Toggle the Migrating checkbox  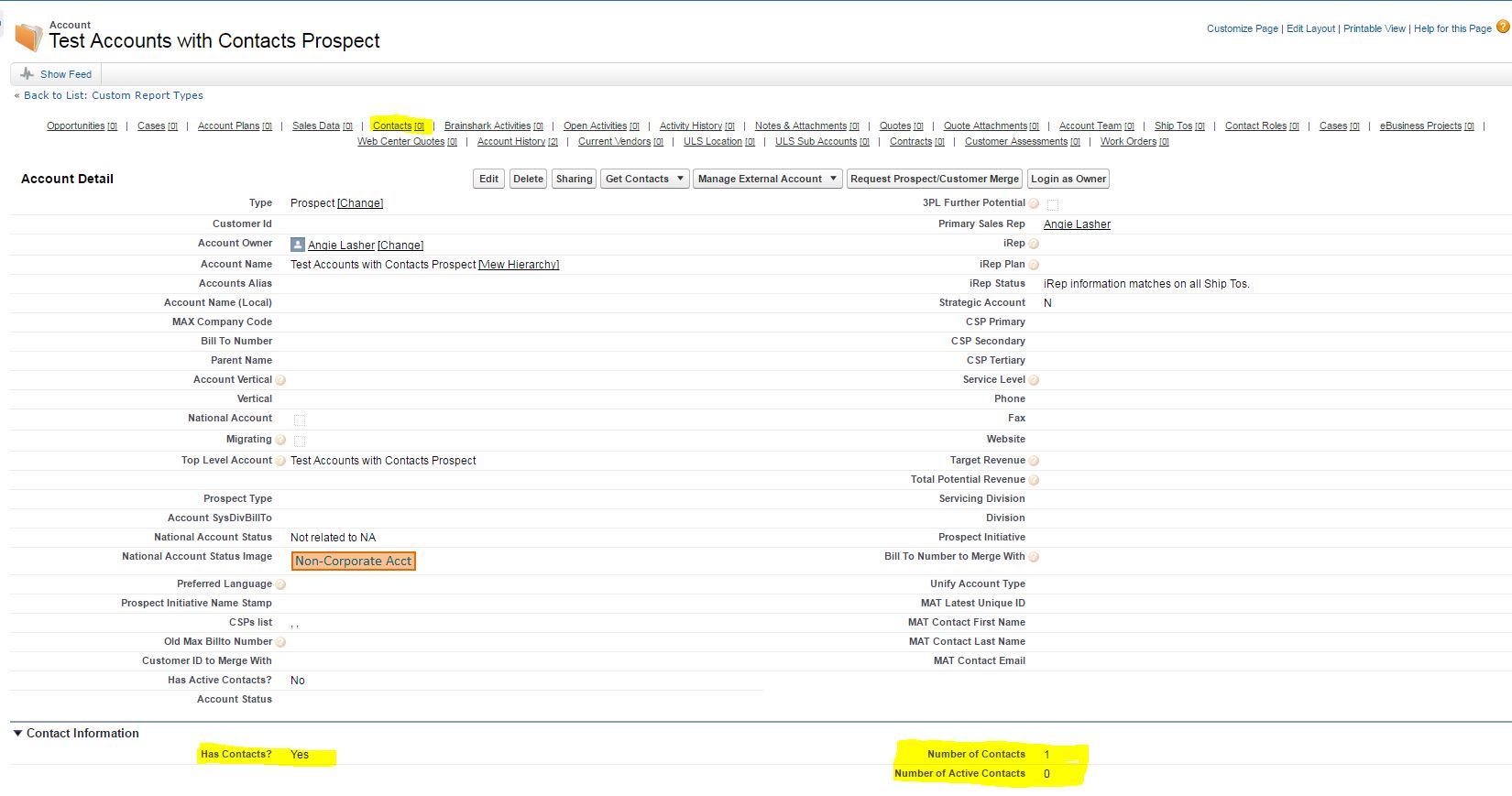300,441
